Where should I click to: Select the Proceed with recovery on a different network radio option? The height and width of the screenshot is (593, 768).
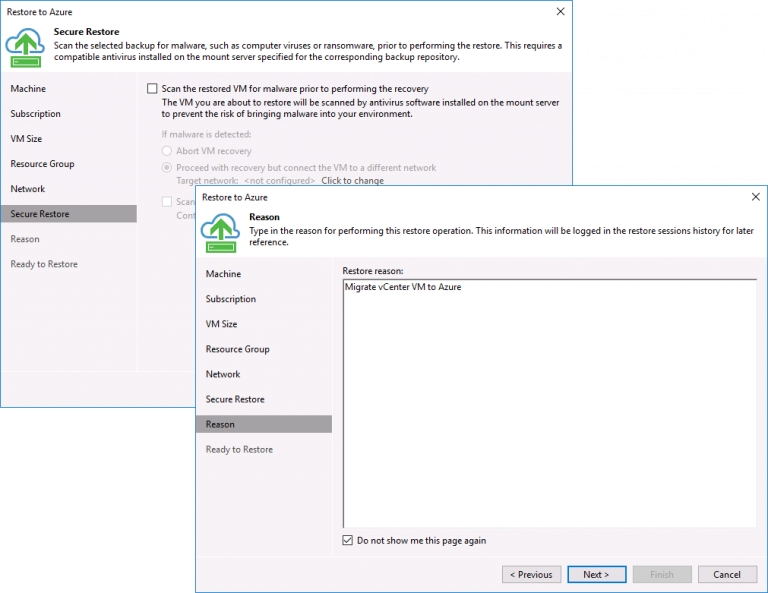click(167, 167)
